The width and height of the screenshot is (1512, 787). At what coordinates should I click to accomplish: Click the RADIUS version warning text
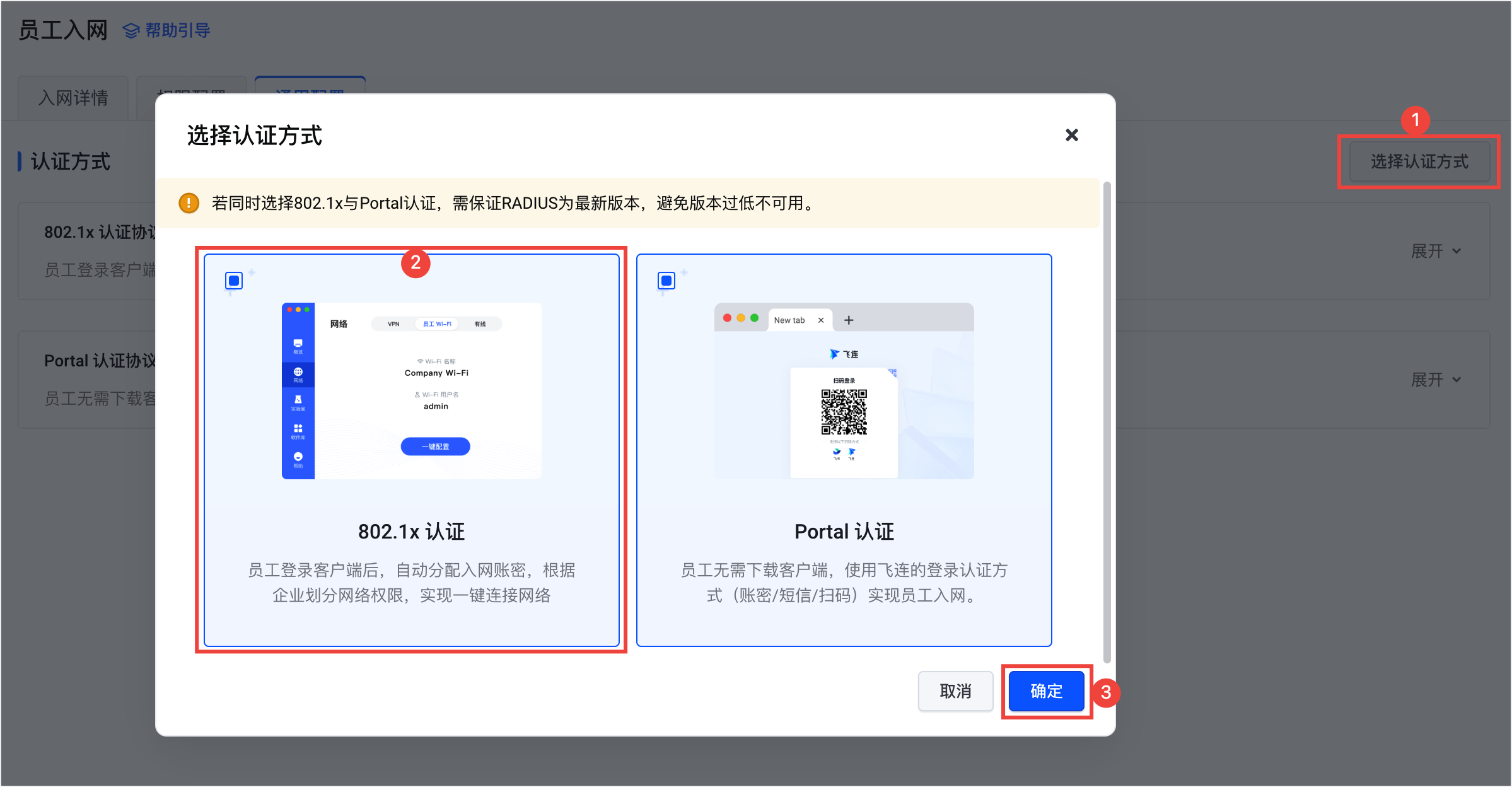pyautogui.click(x=514, y=203)
